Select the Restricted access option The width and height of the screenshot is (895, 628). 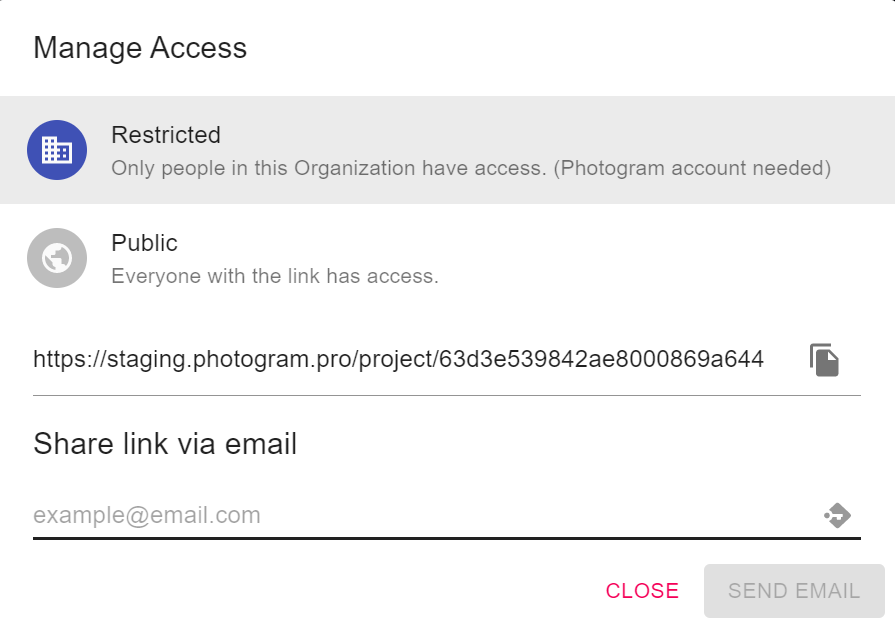[x=447, y=150]
